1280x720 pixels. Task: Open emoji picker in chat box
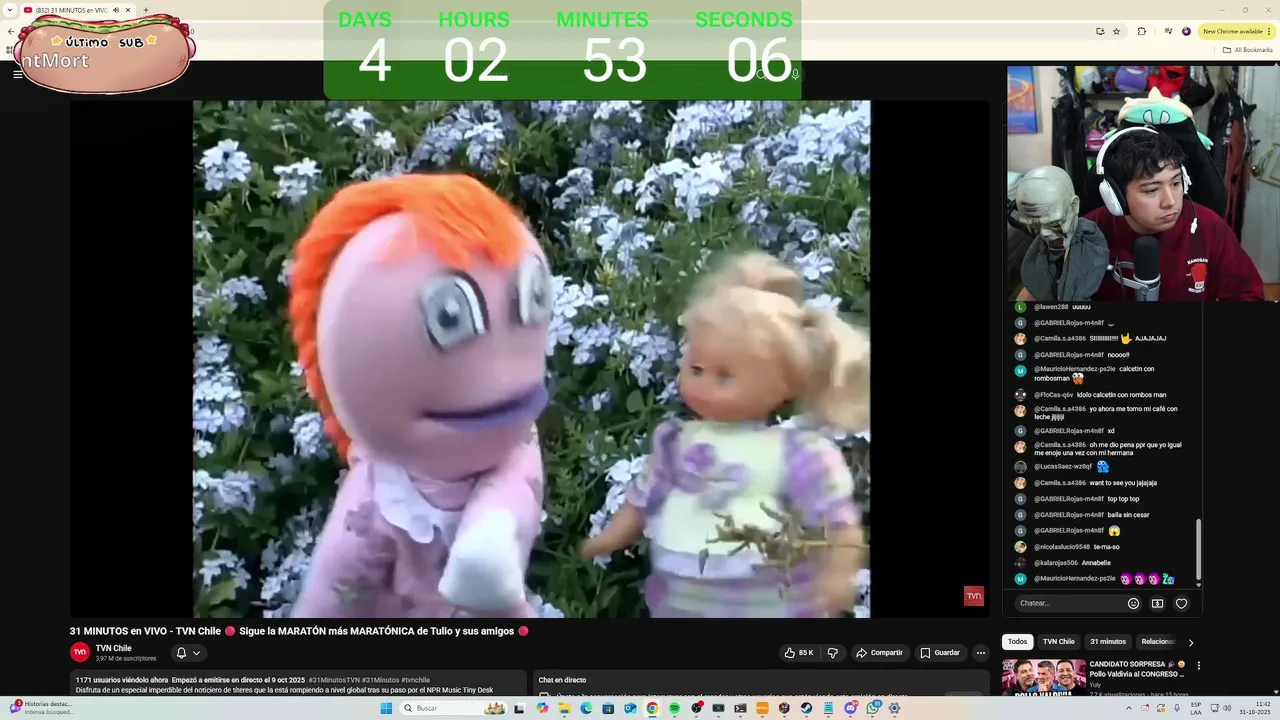click(1133, 603)
